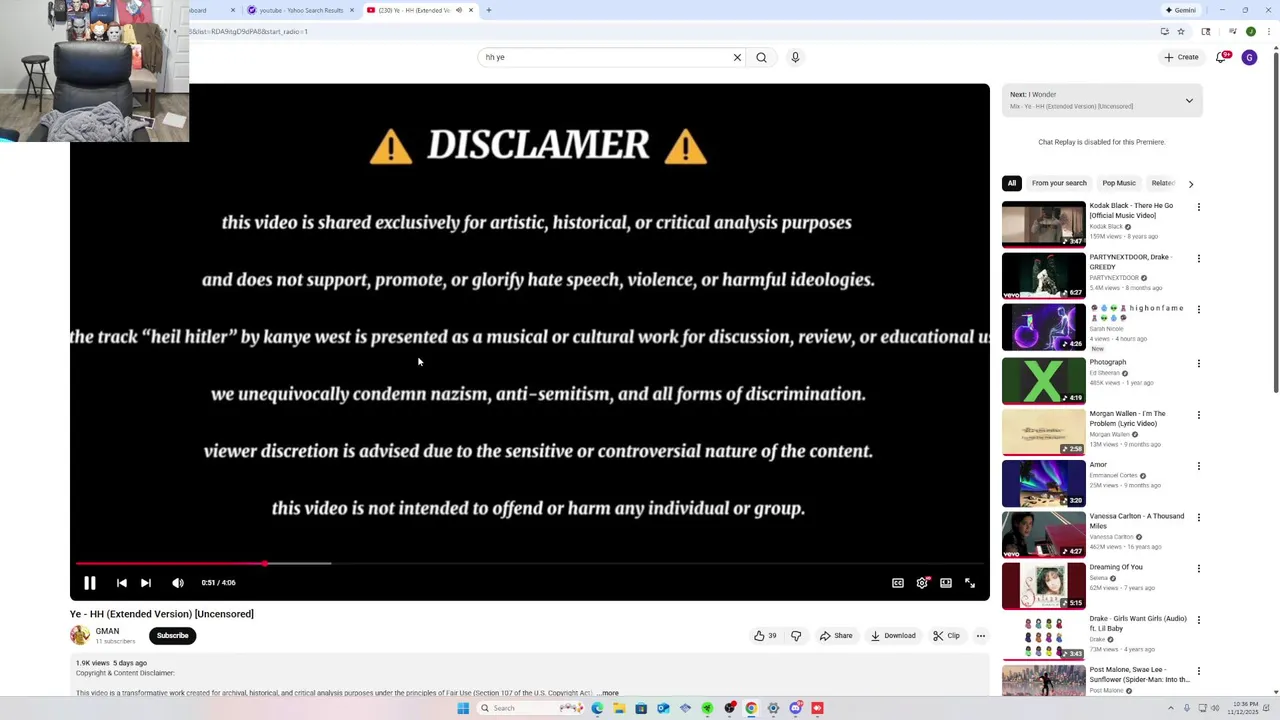Open the Create button
The height and width of the screenshot is (720, 1280).
pyautogui.click(x=1181, y=57)
